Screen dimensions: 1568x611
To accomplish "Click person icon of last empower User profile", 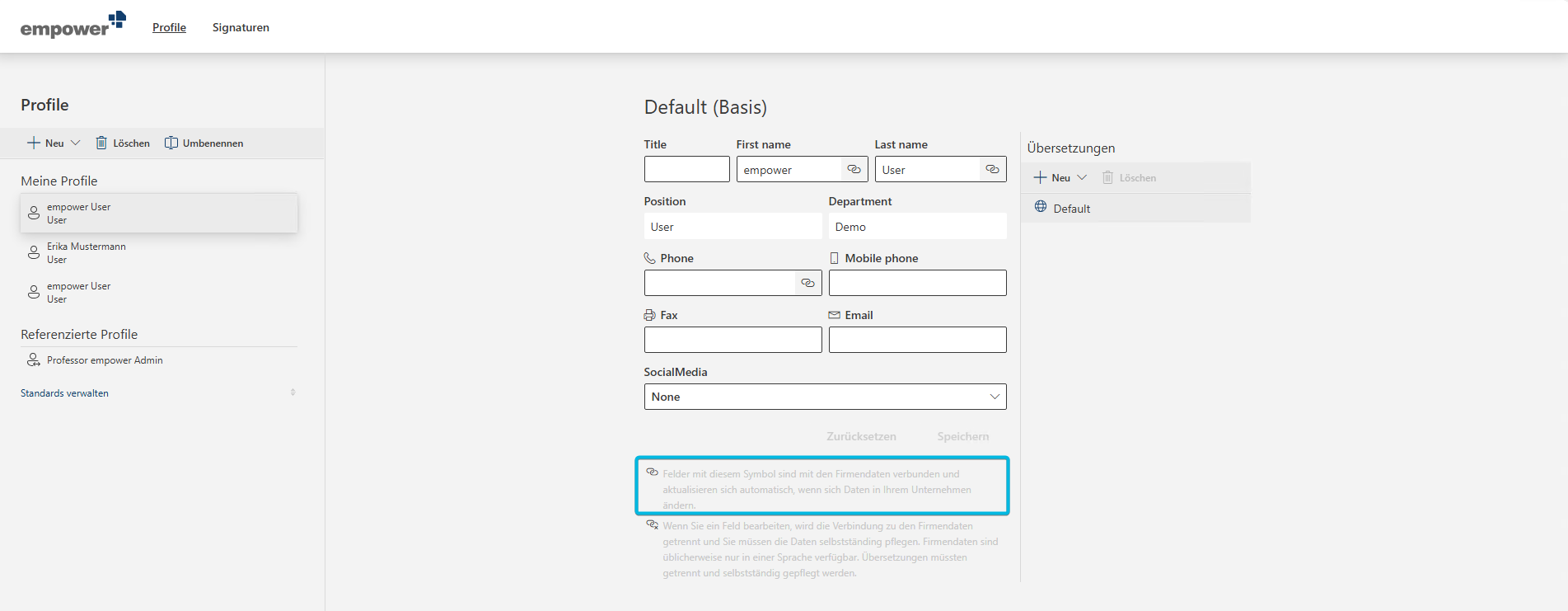I will 34,292.
